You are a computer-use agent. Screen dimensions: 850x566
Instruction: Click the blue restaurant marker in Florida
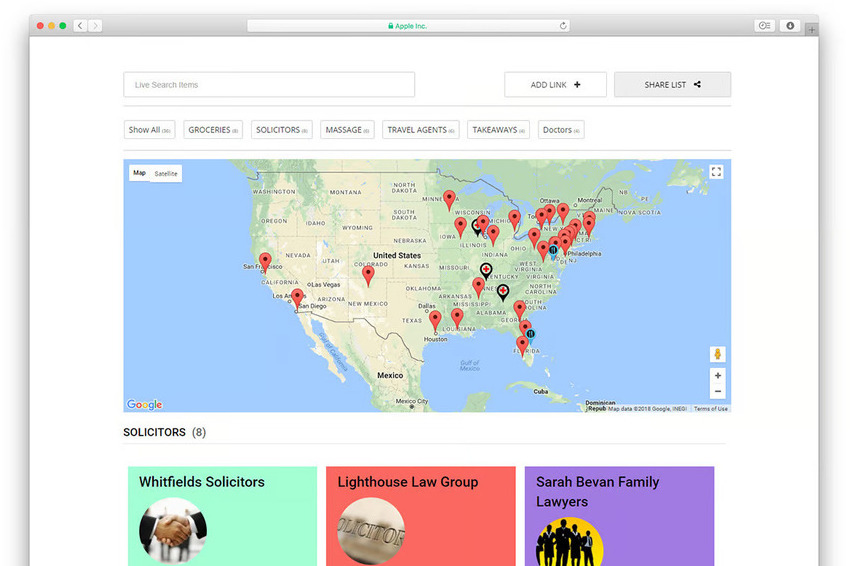pos(531,336)
